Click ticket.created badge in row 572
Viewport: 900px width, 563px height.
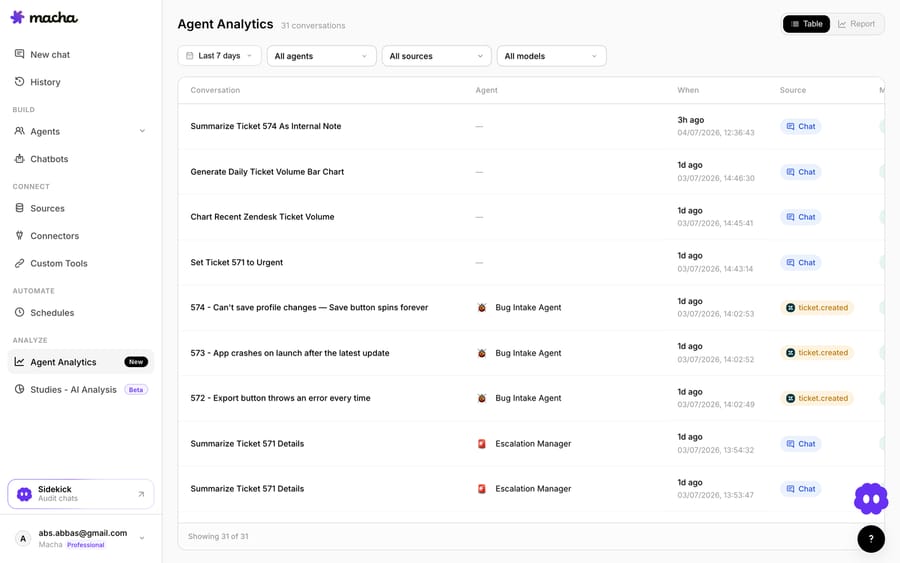point(817,398)
